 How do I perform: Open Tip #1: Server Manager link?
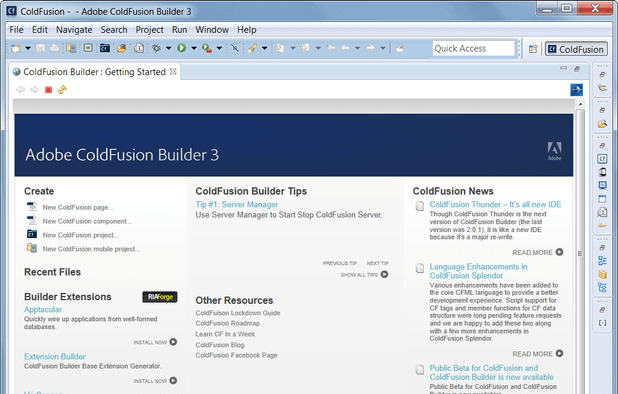pos(236,204)
